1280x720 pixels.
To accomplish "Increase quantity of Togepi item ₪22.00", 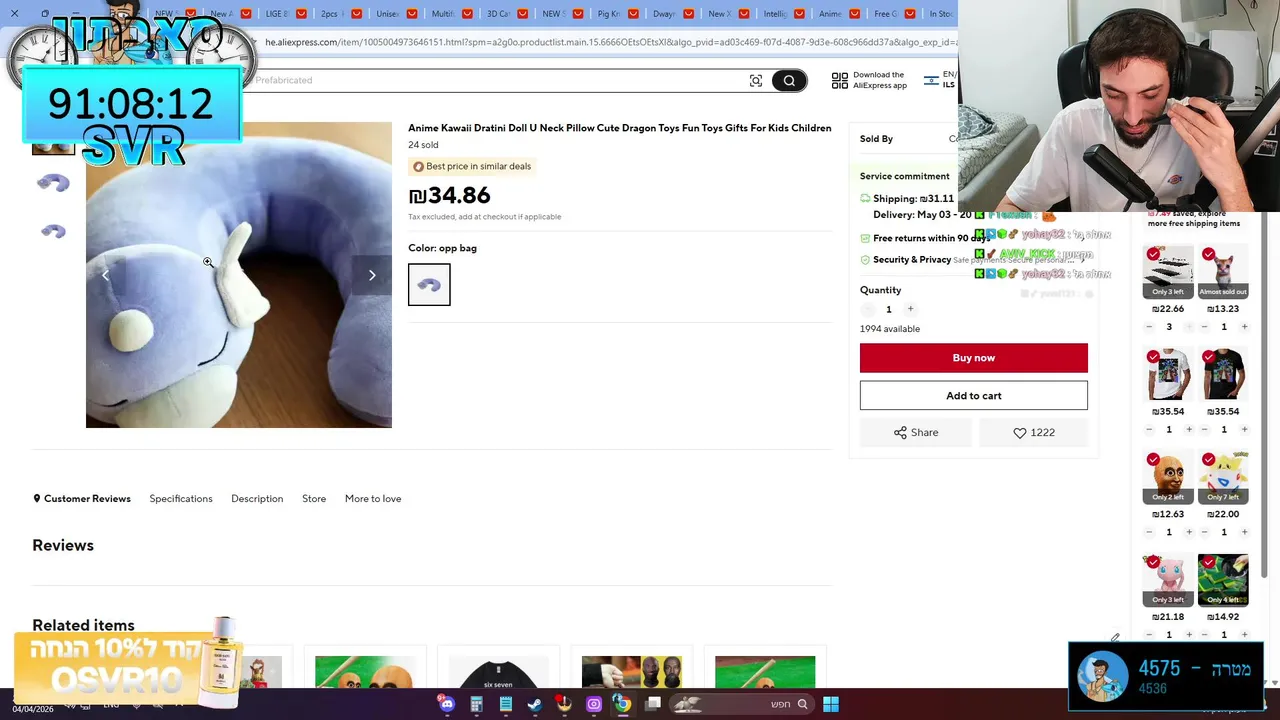I will [1244, 532].
